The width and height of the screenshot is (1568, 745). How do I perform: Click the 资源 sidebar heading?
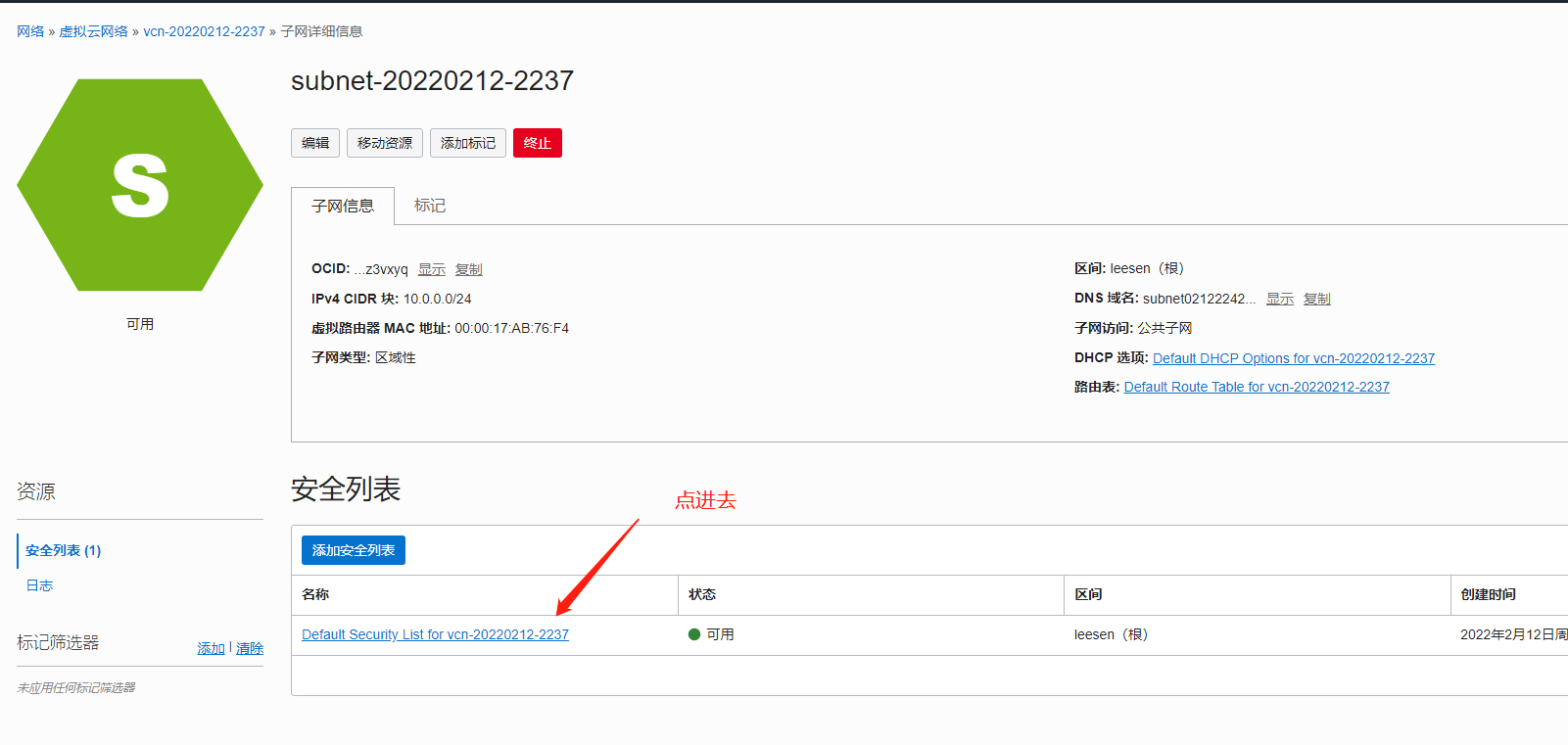pos(36,491)
